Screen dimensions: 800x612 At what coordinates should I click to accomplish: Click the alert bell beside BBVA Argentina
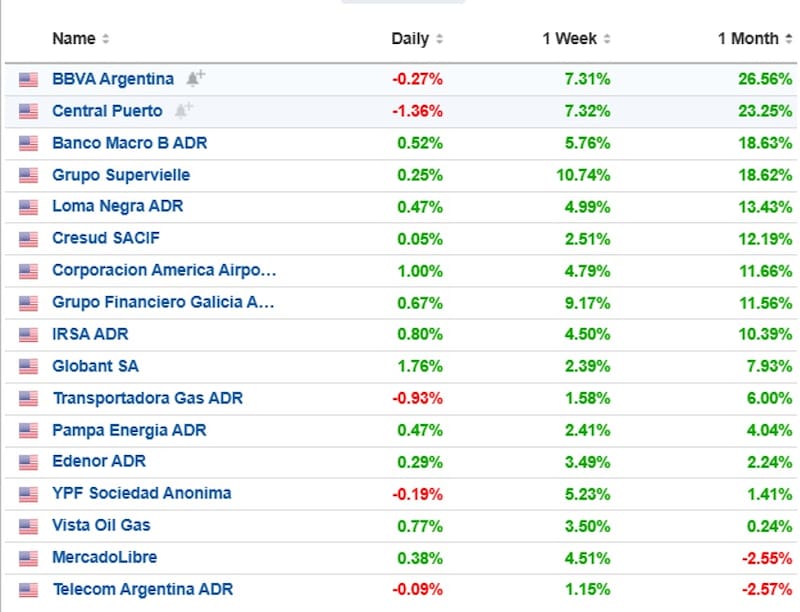[196, 78]
